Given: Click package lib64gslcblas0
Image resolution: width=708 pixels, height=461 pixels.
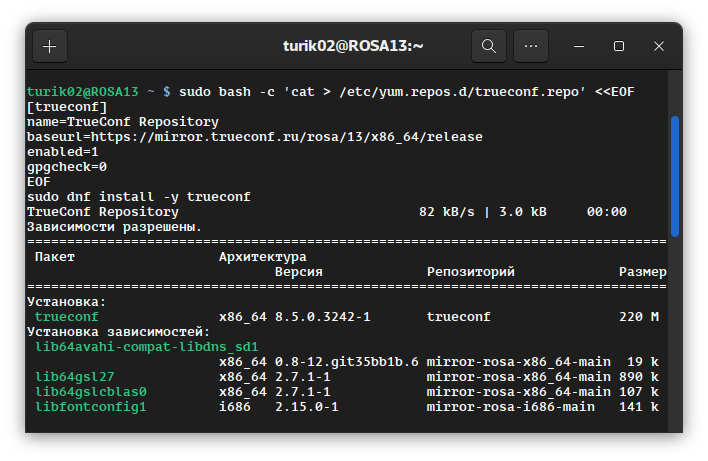Looking at the screenshot, I should (91, 392).
